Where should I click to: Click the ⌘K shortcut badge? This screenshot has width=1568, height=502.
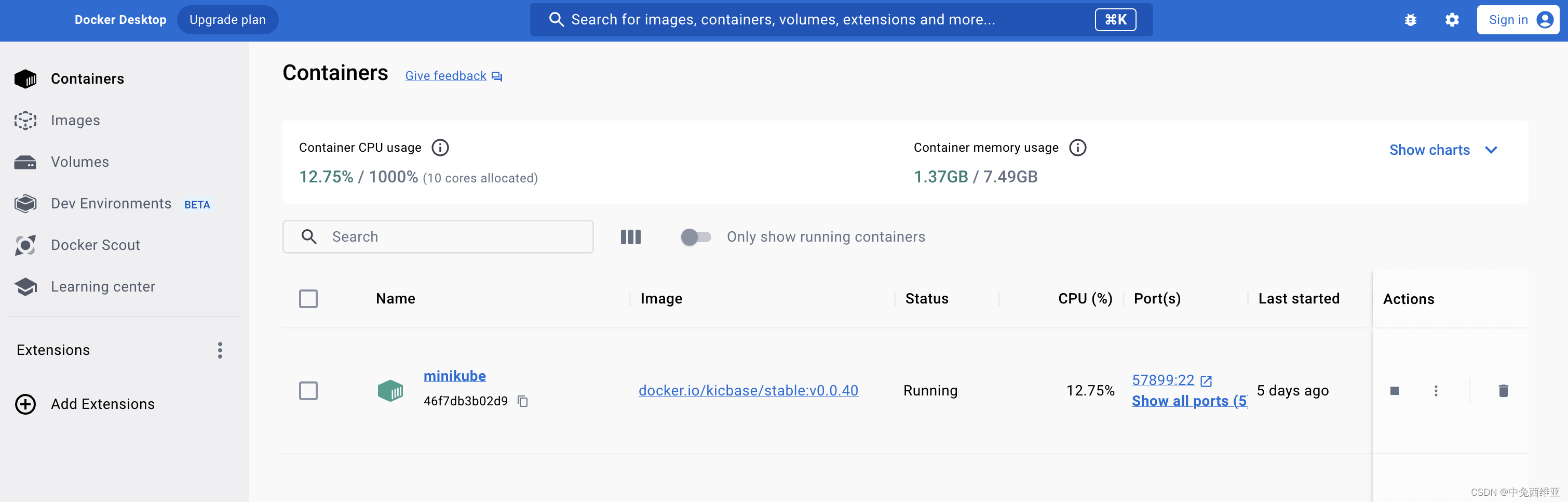click(1115, 20)
